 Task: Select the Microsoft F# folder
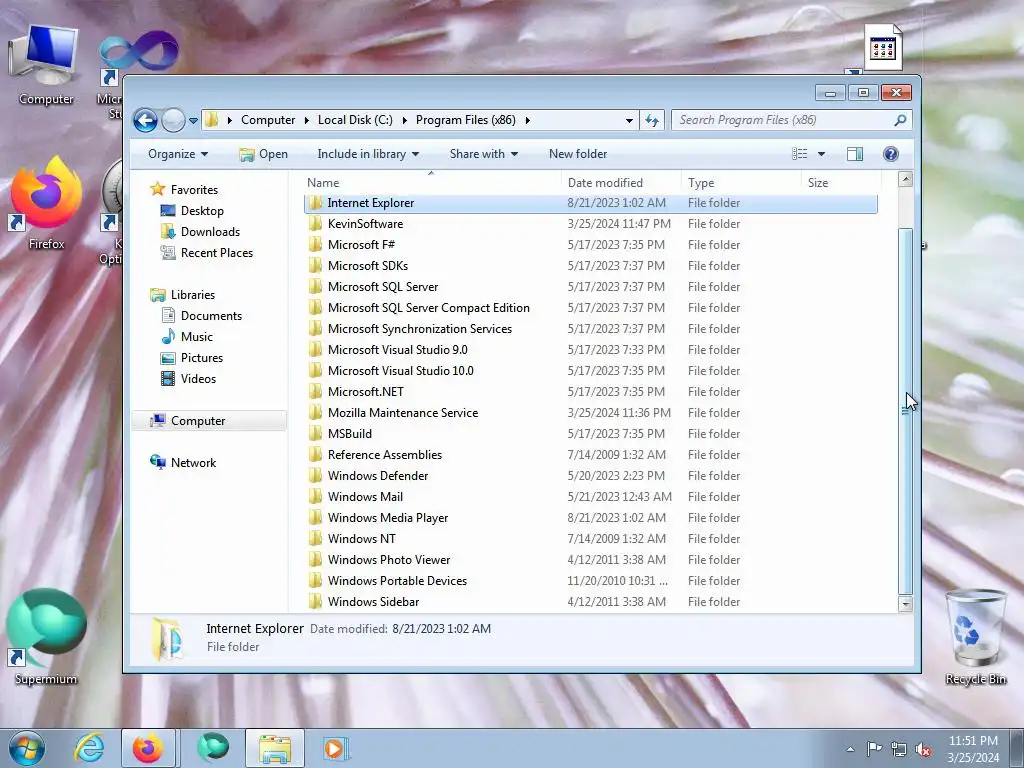click(361, 245)
